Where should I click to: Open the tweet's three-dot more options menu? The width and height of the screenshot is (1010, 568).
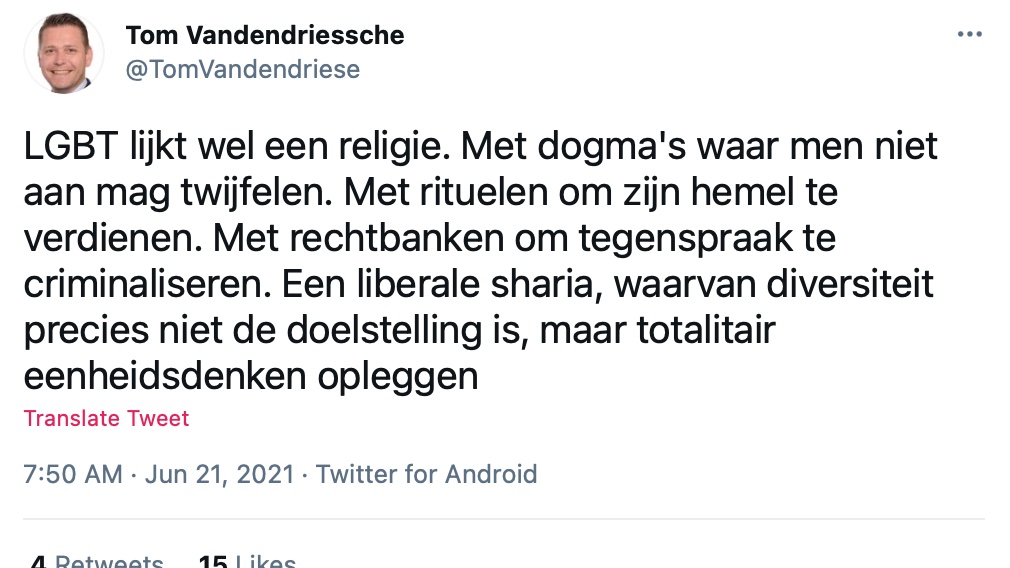click(x=969, y=34)
